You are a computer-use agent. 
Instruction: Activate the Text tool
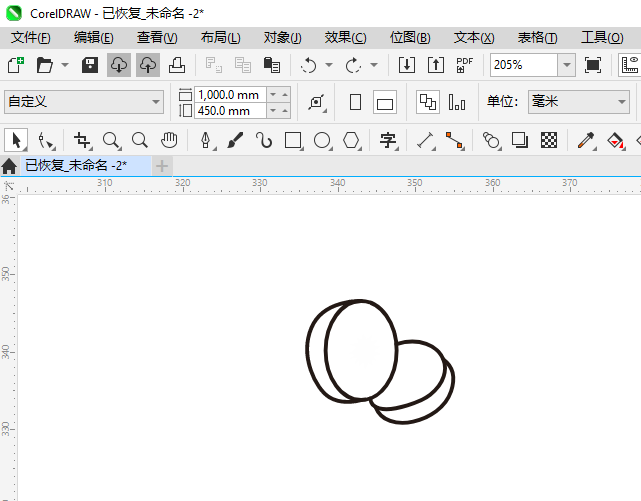389,140
